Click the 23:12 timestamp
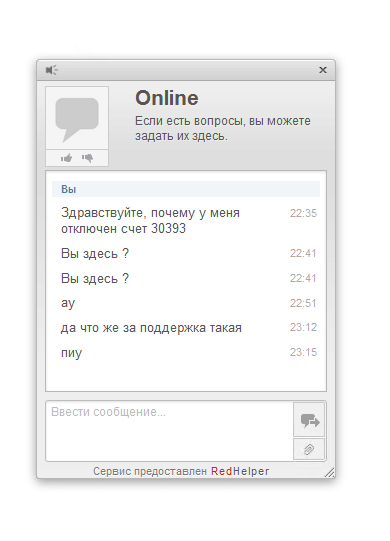Viewport: 390px width, 541px height. point(303,327)
